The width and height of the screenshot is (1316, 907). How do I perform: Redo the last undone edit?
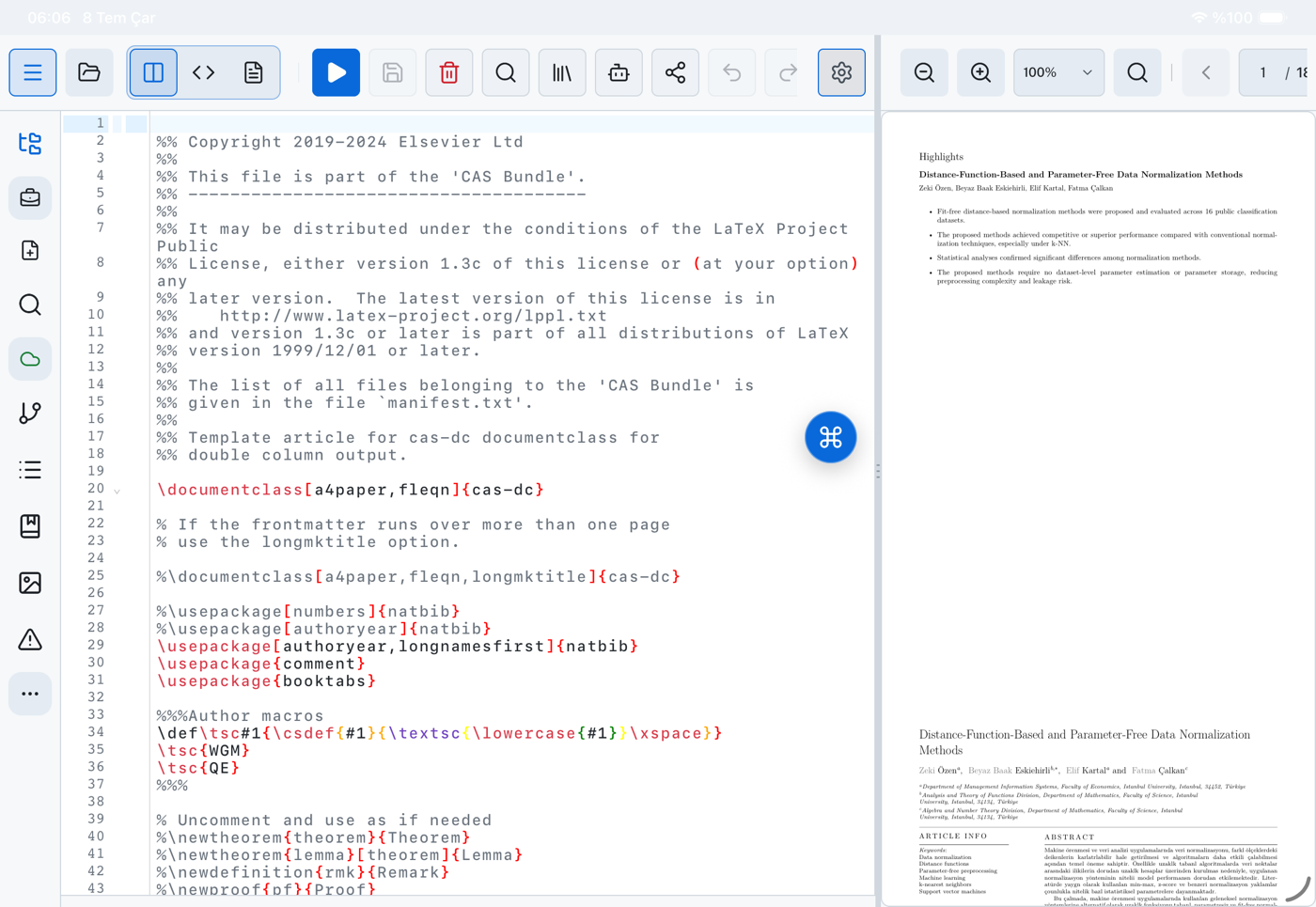tap(788, 72)
